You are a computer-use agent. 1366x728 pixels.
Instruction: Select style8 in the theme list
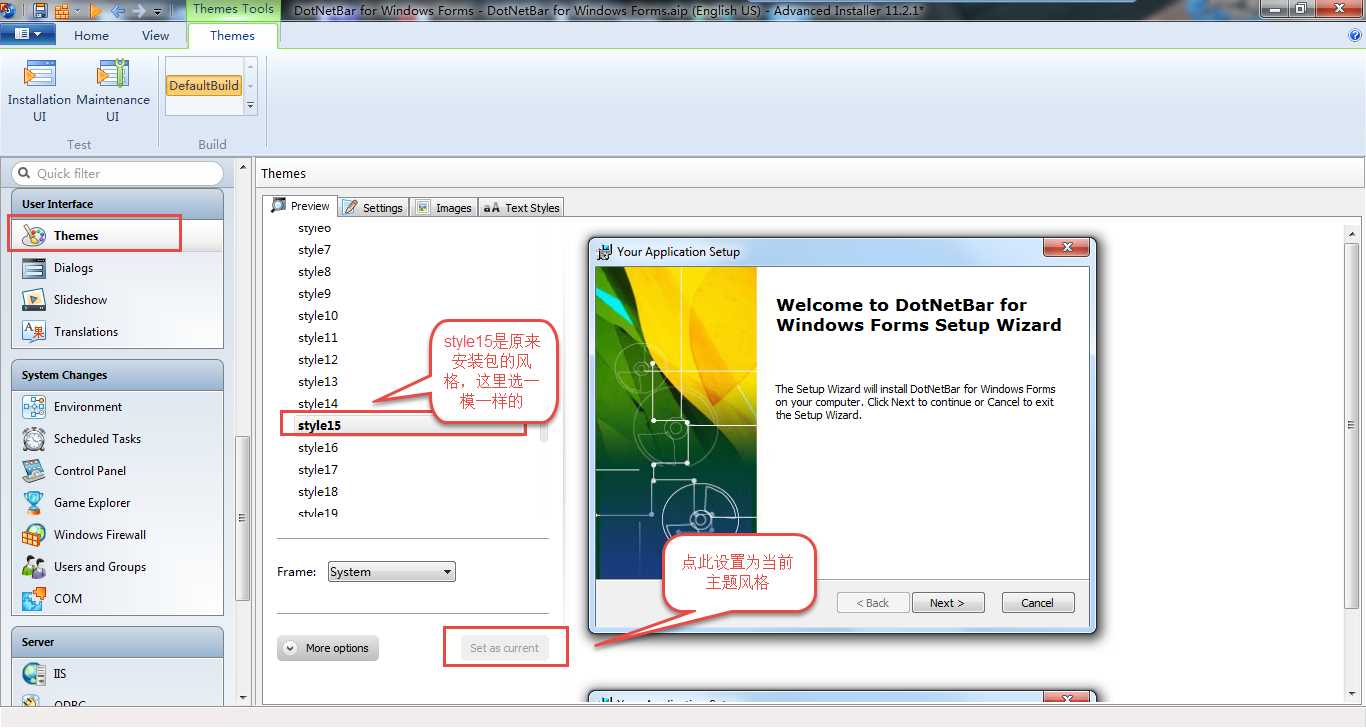pyautogui.click(x=314, y=272)
